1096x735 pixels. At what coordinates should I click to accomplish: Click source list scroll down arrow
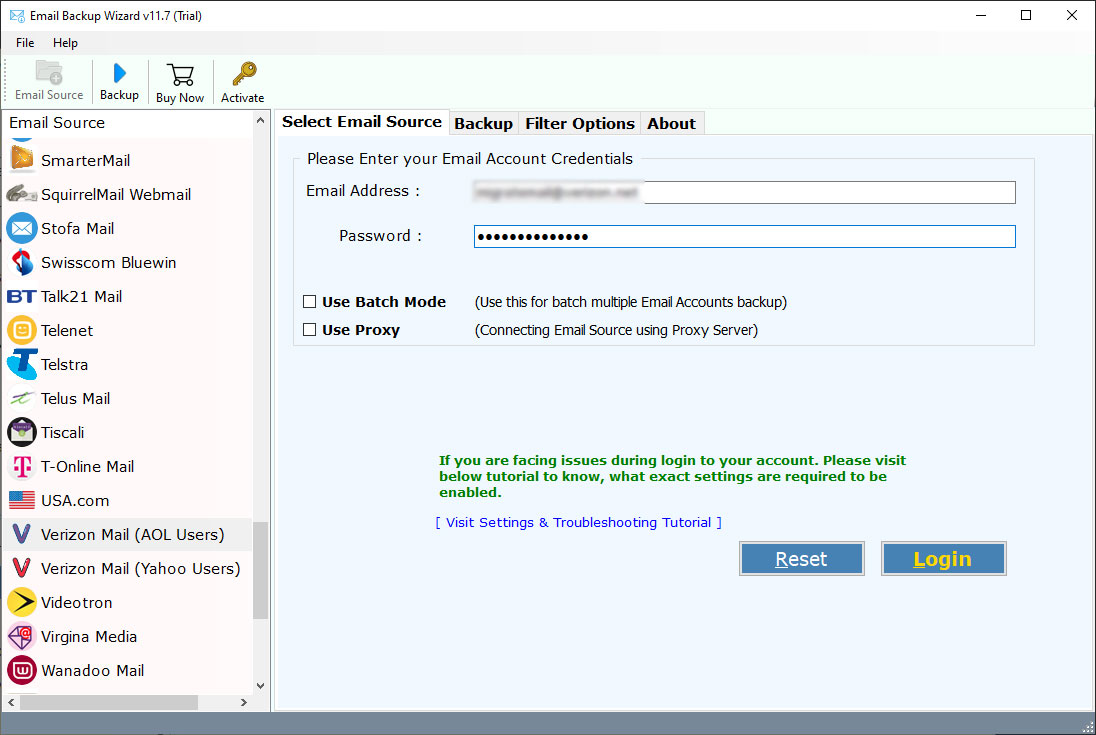pos(261,685)
